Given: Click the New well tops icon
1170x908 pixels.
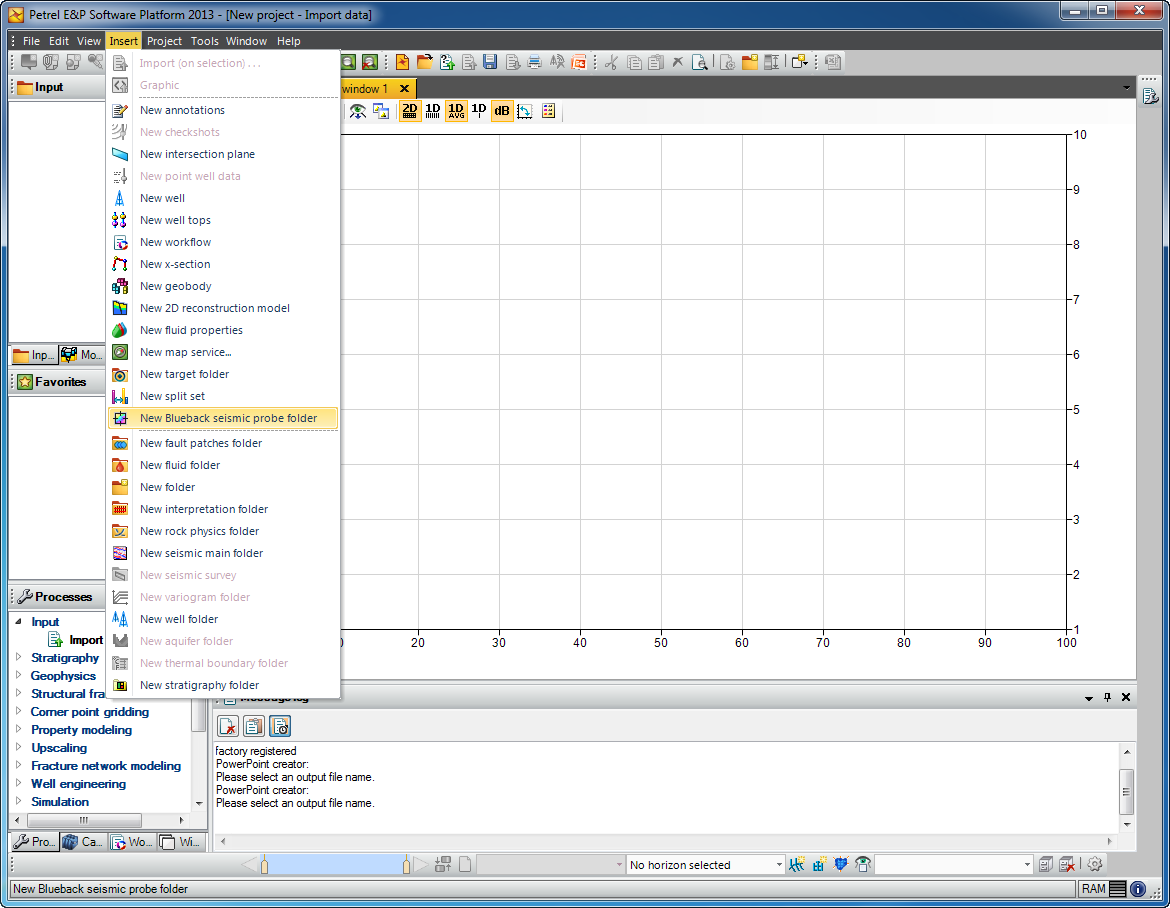Looking at the screenshot, I should pos(119,220).
